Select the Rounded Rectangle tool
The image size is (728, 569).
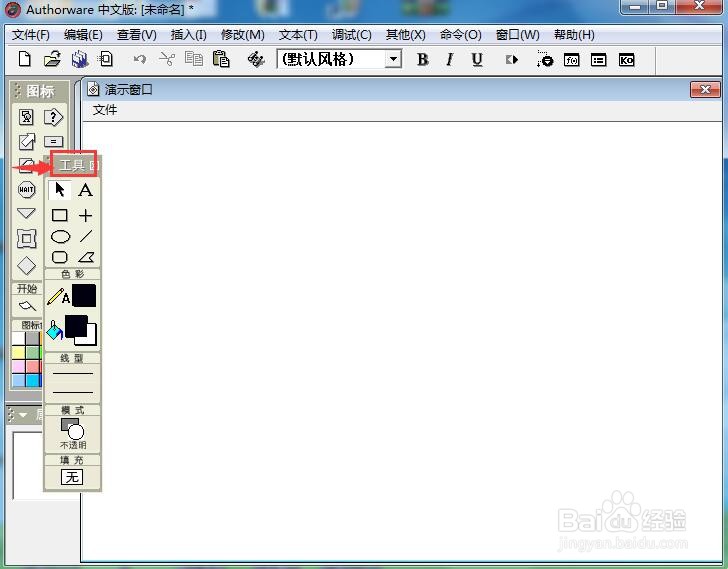(59, 257)
